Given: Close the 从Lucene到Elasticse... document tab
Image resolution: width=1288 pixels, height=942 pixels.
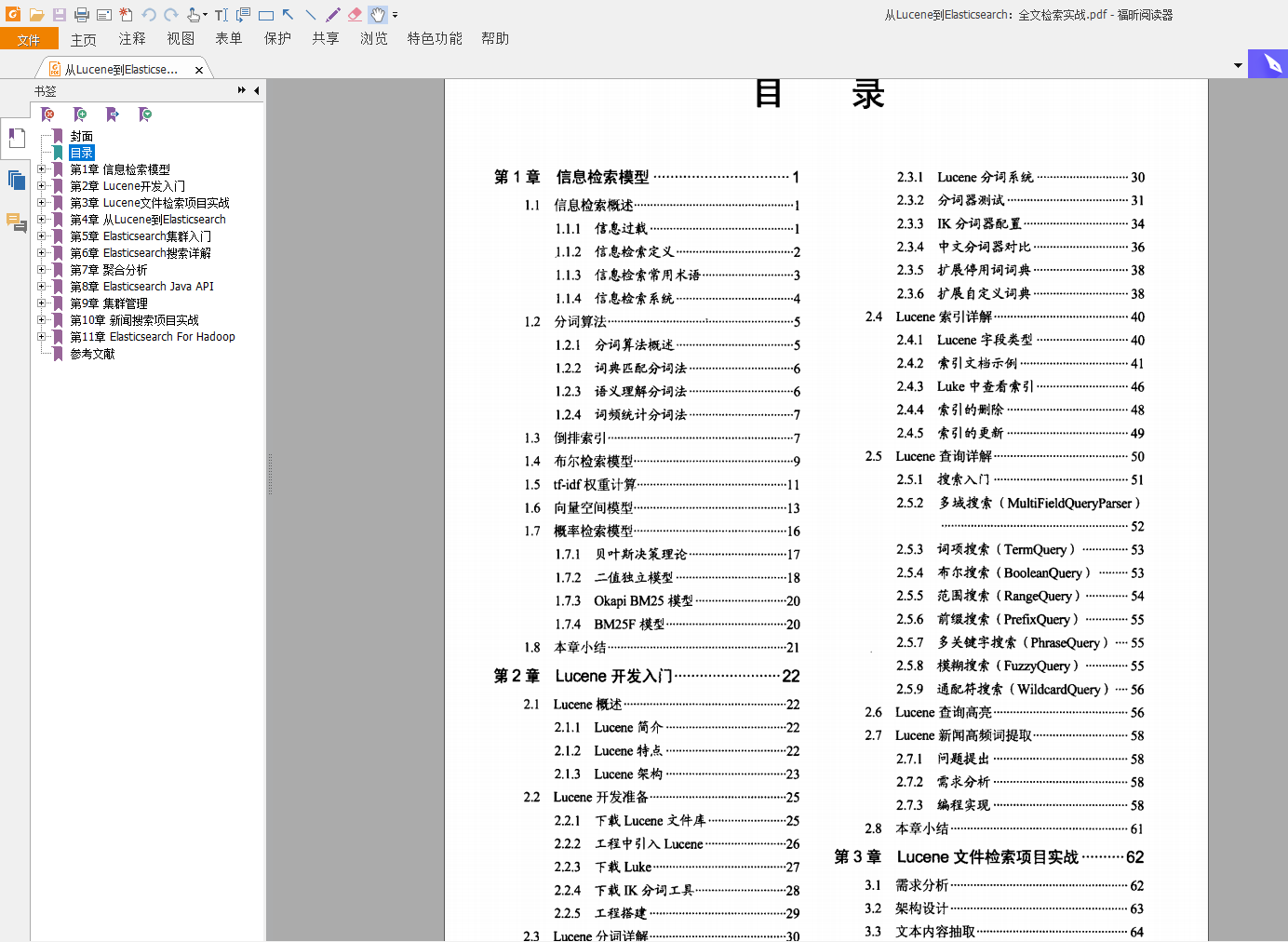Looking at the screenshot, I should pyautogui.click(x=199, y=70).
